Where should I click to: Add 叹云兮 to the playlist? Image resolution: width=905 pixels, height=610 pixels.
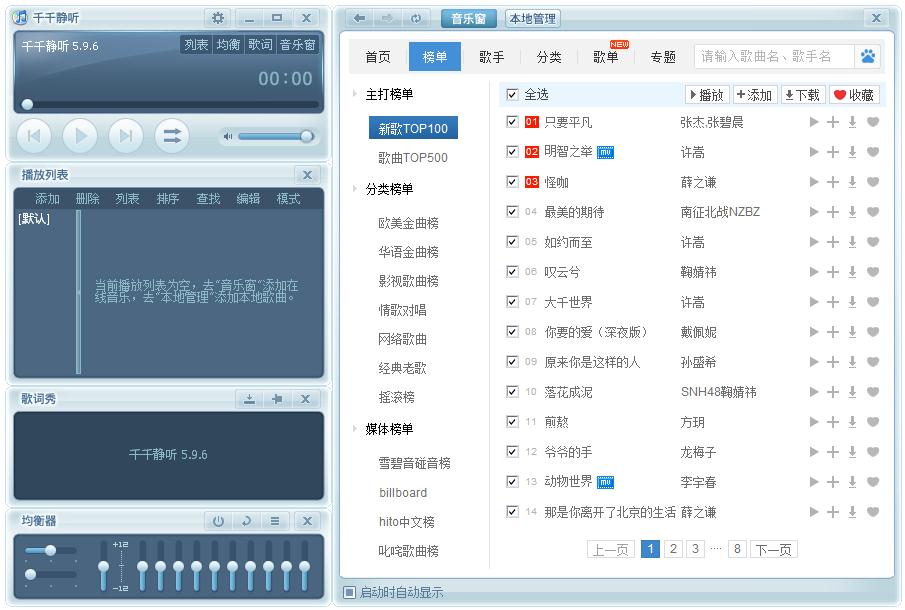(833, 272)
